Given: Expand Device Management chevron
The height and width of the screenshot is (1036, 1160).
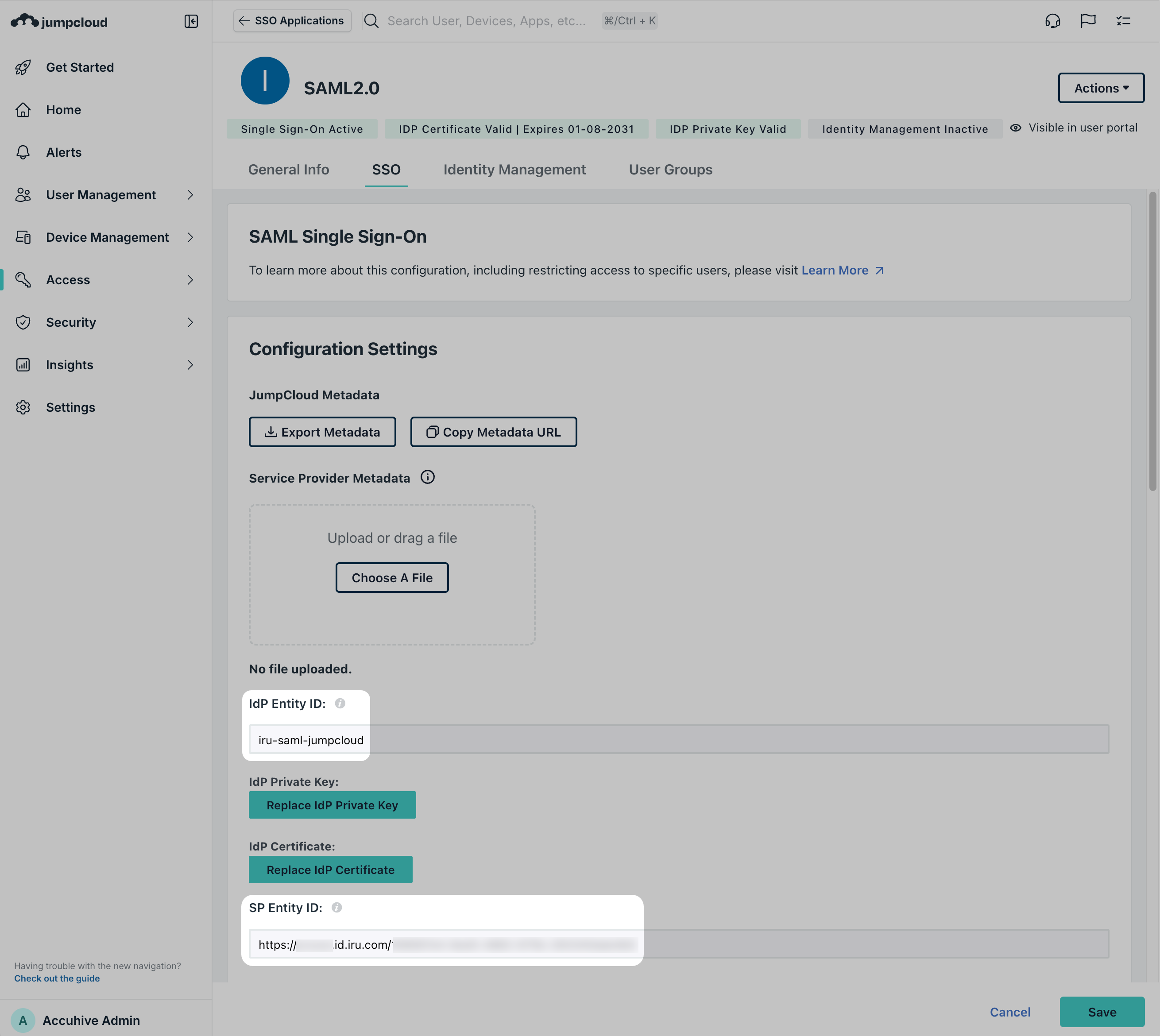Looking at the screenshot, I should coord(190,237).
